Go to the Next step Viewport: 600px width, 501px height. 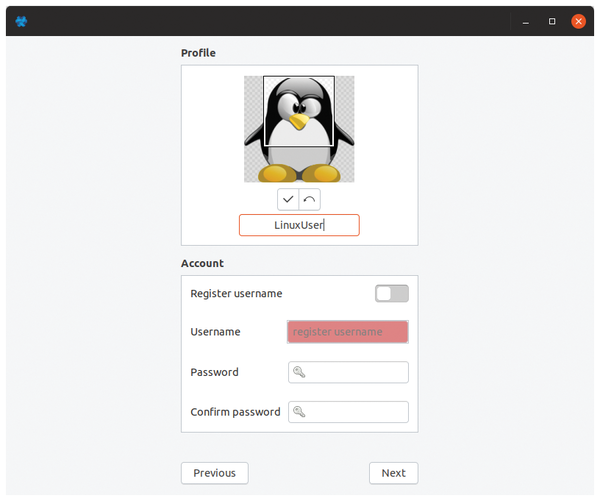(x=393, y=473)
